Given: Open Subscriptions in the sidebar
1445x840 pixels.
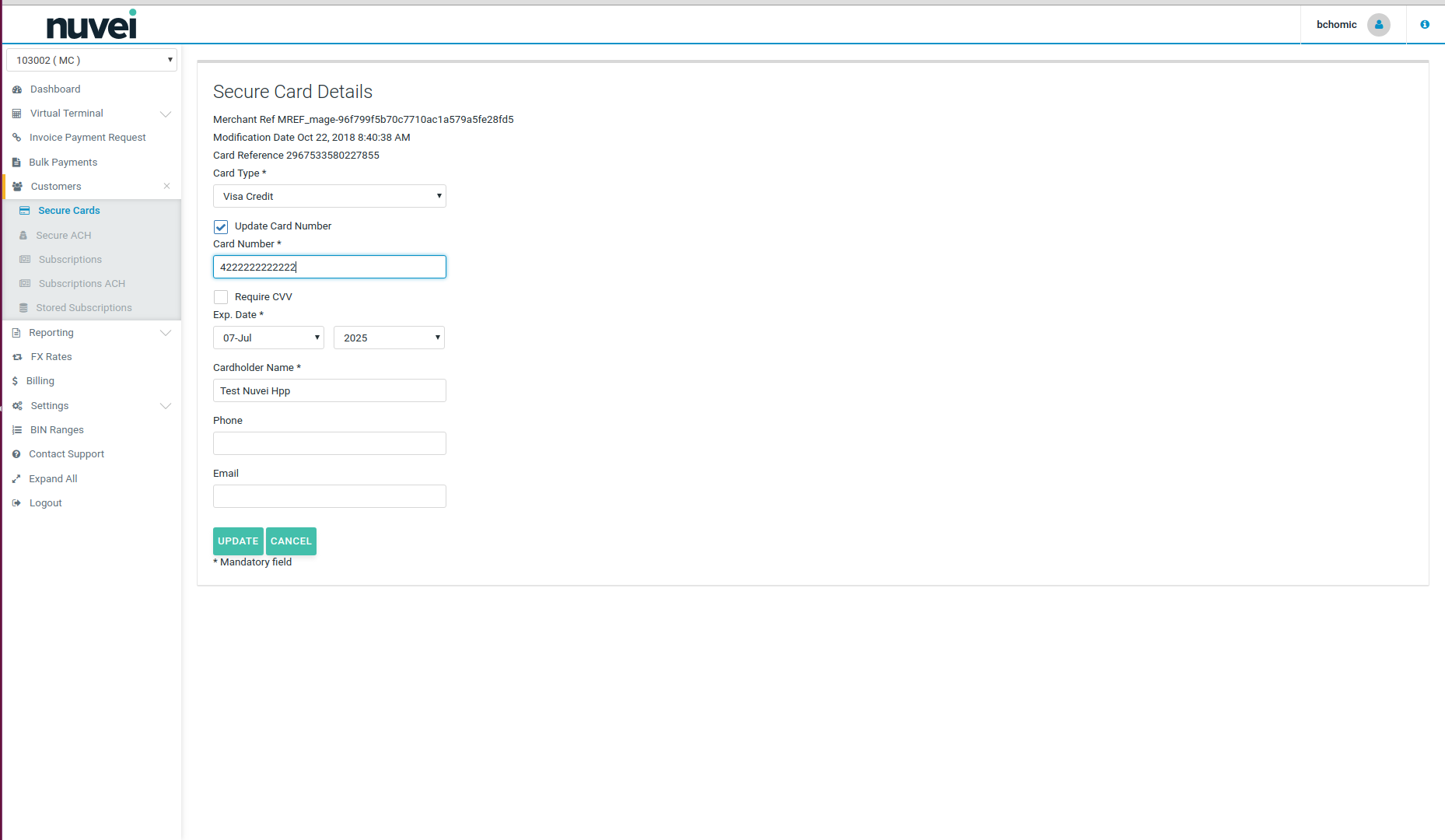Looking at the screenshot, I should pos(70,260).
